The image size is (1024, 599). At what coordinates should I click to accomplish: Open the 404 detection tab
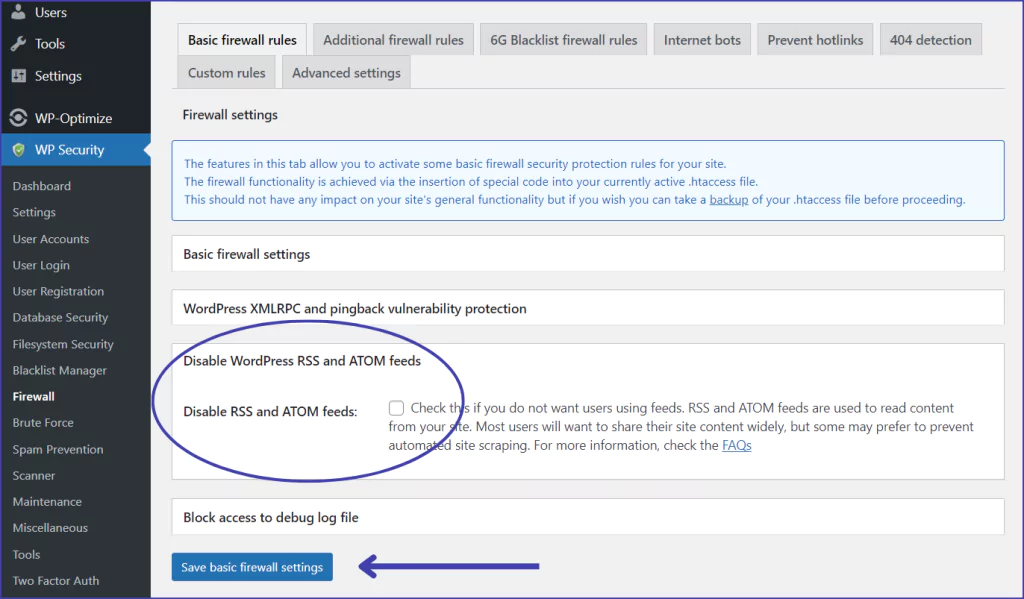[x=930, y=40]
